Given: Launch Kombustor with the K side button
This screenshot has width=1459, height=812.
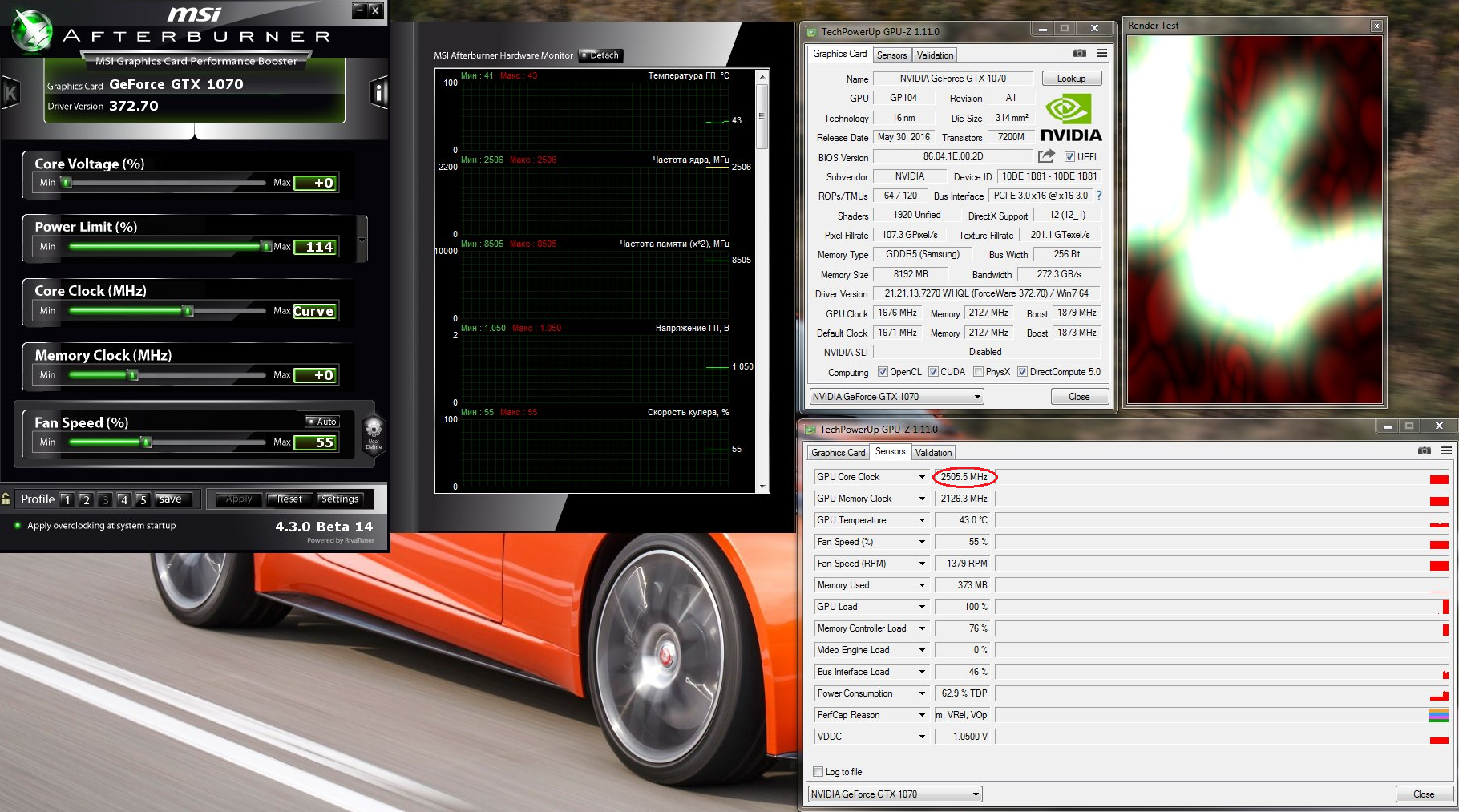Looking at the screenshot, I should [x=10, y=93].
